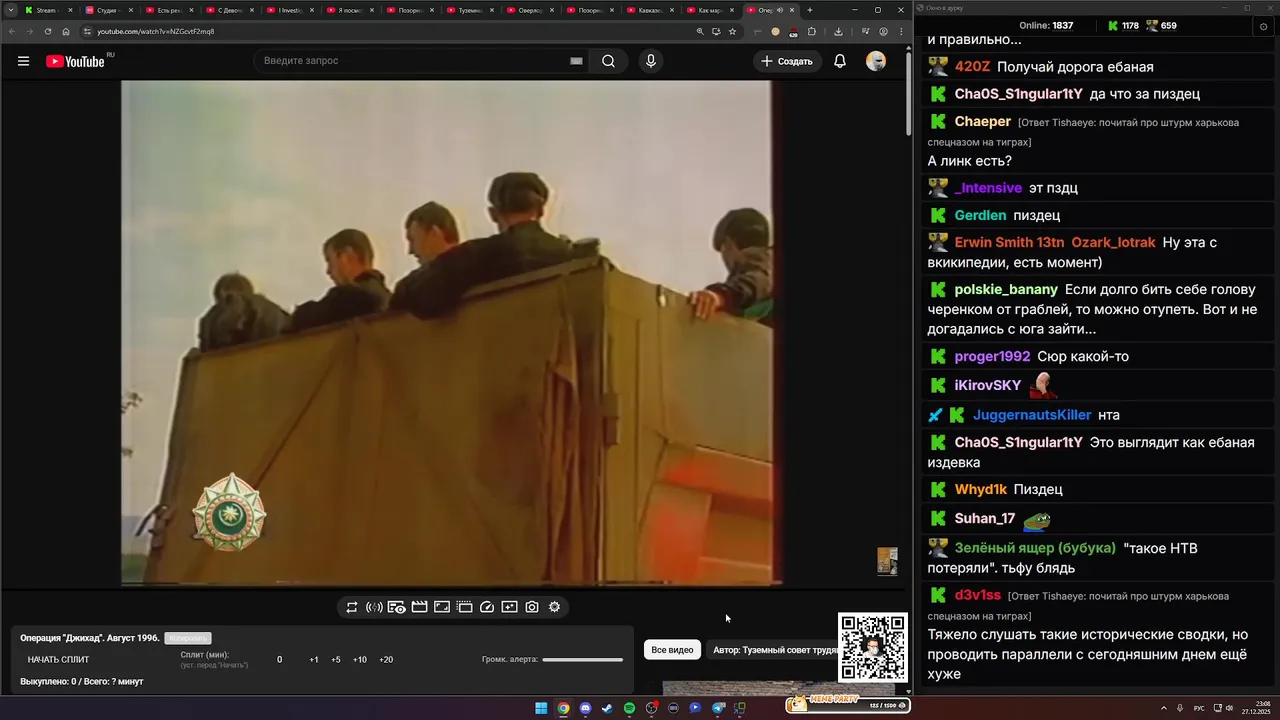Open Steam from the taskbar

[607, 708]
